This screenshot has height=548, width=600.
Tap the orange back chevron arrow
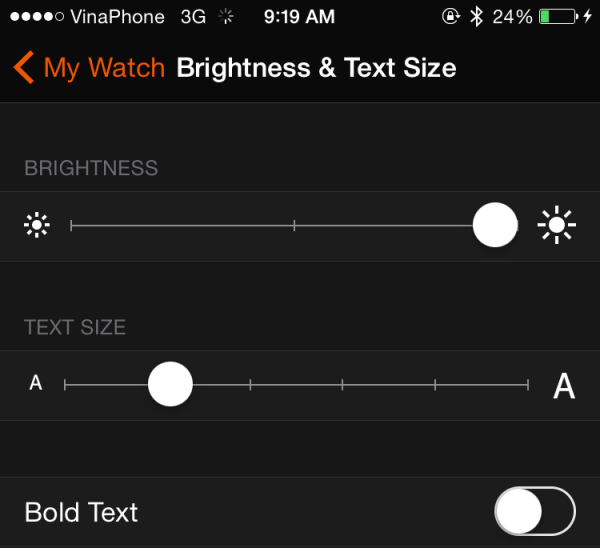pyautogui.click(x=24, y=68)
